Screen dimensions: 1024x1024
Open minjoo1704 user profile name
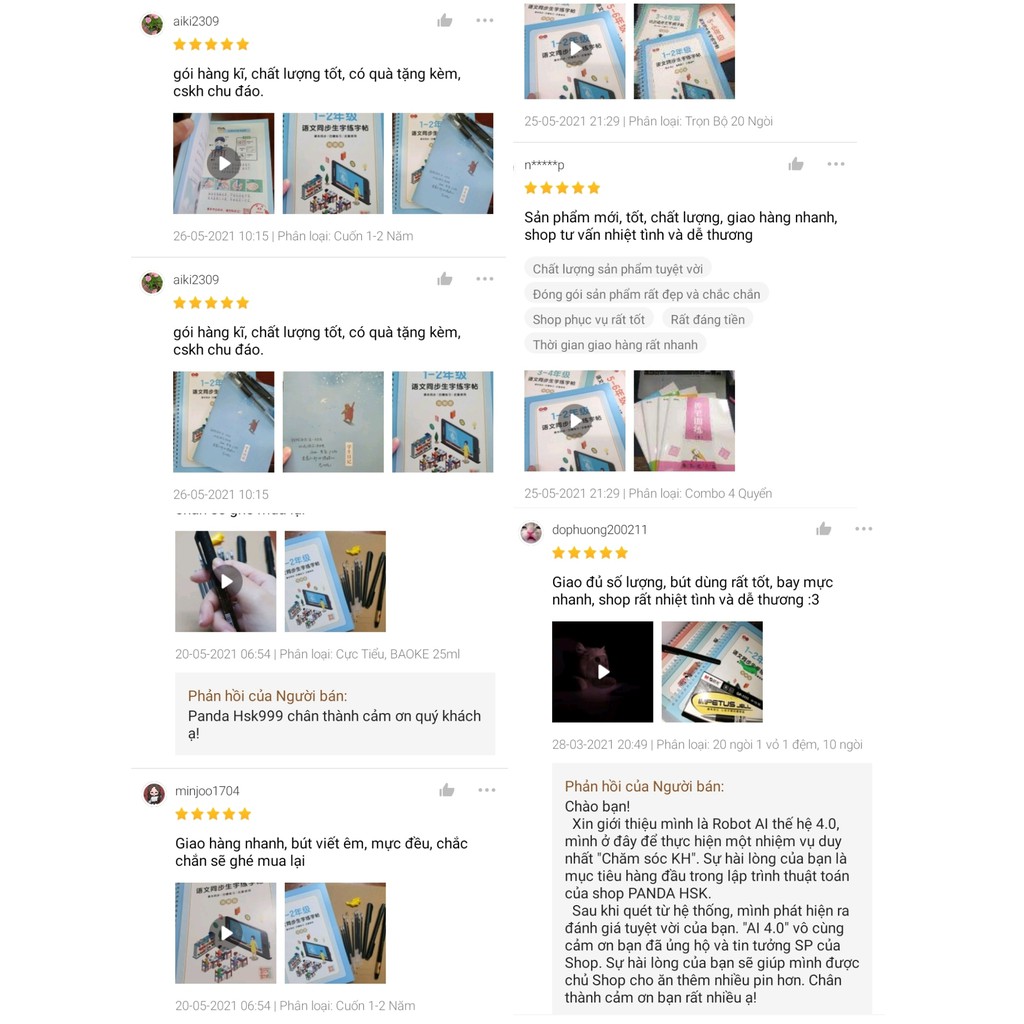[x=207, y=791]
